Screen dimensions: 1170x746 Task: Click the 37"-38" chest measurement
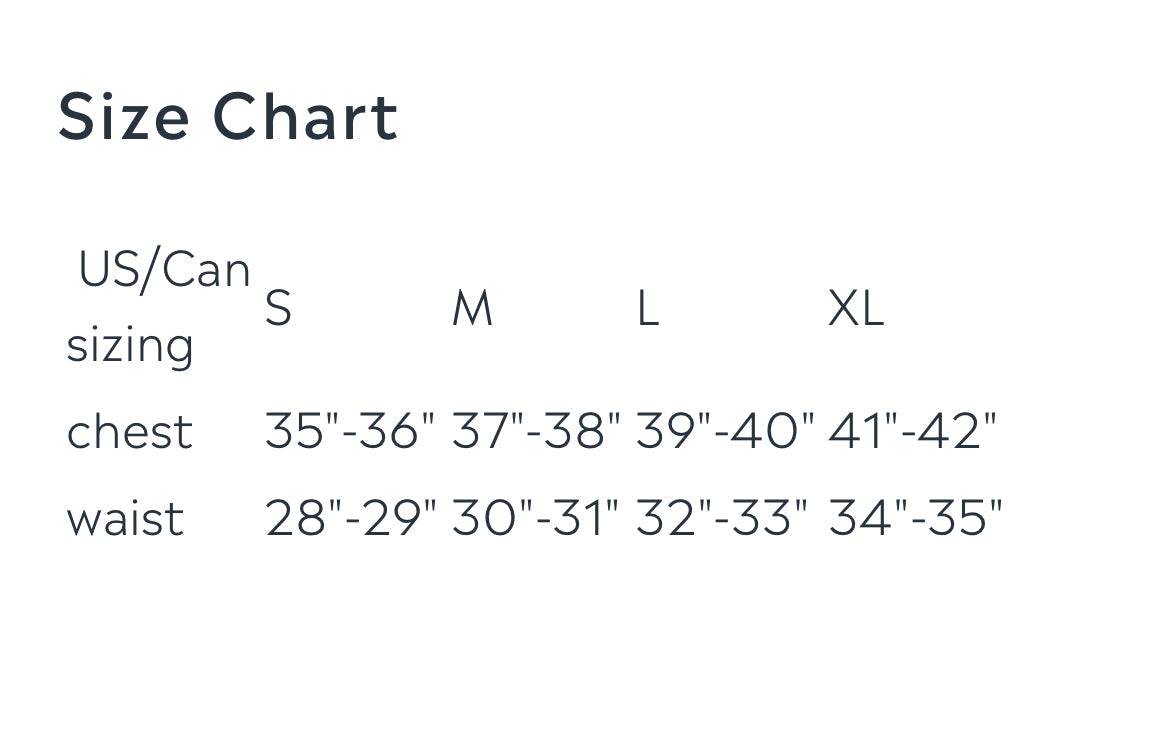536,432
